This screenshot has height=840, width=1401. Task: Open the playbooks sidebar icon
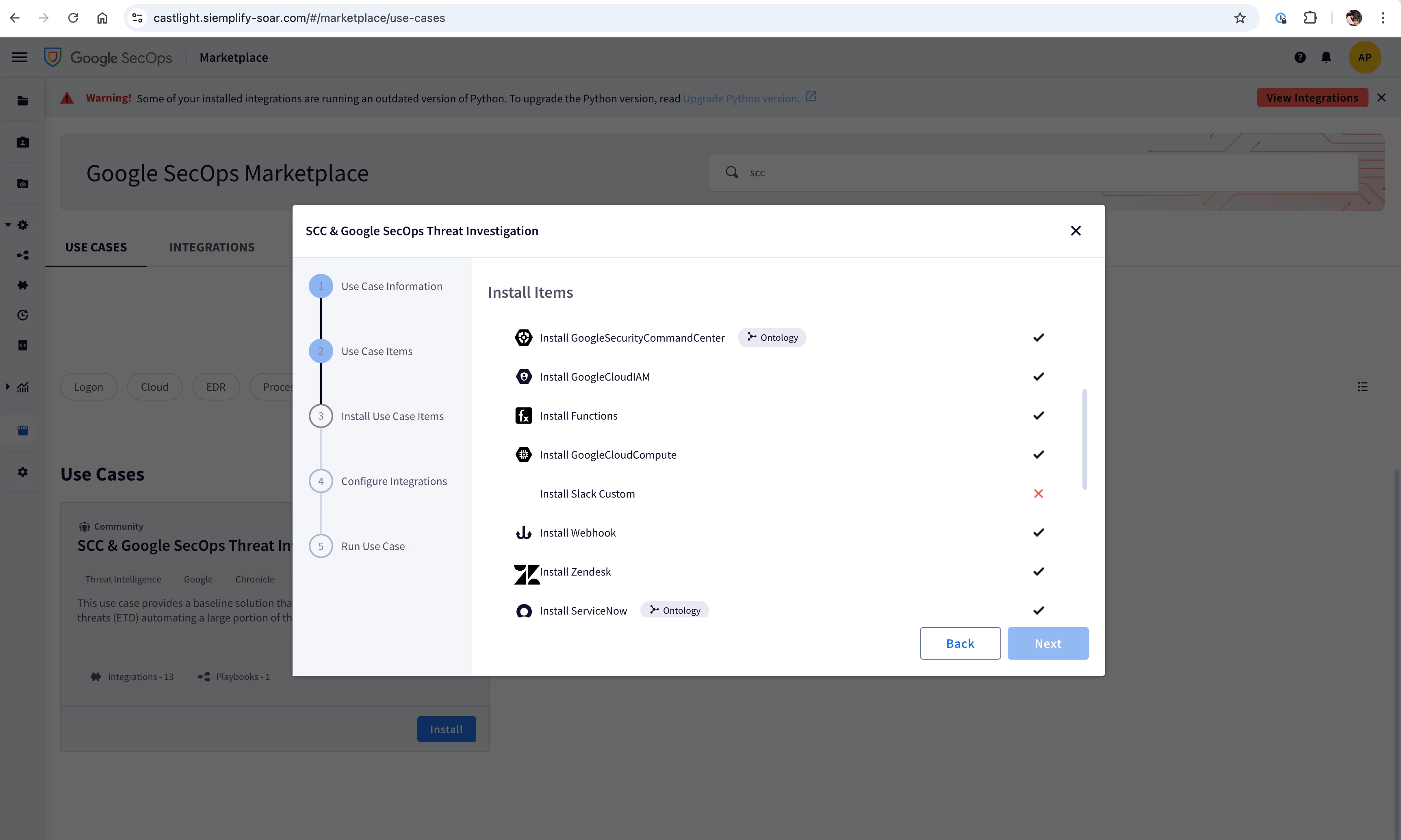pyautogui.click(x=23, y=255)
